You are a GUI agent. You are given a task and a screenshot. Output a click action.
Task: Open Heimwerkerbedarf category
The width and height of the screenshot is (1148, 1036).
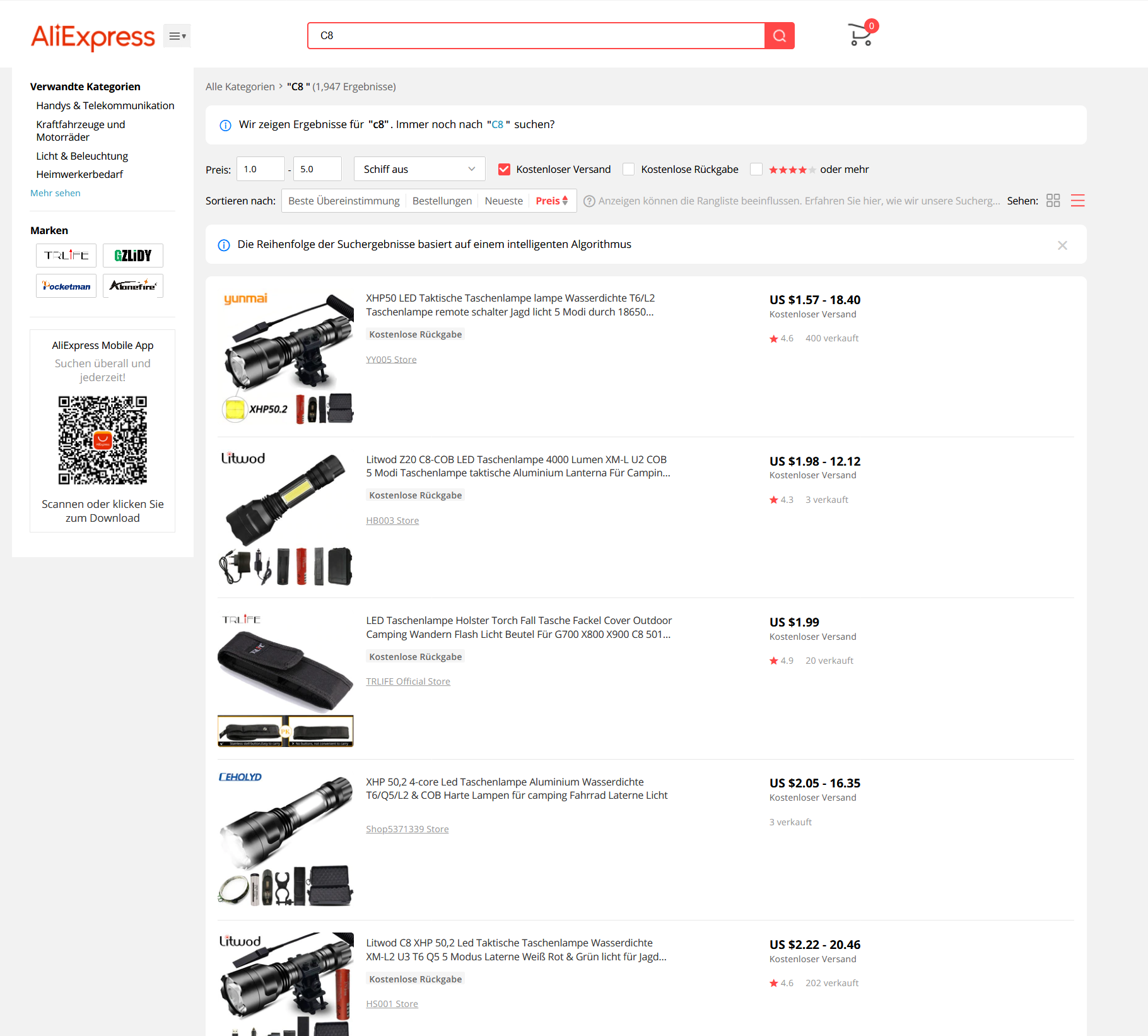(79, 174)
